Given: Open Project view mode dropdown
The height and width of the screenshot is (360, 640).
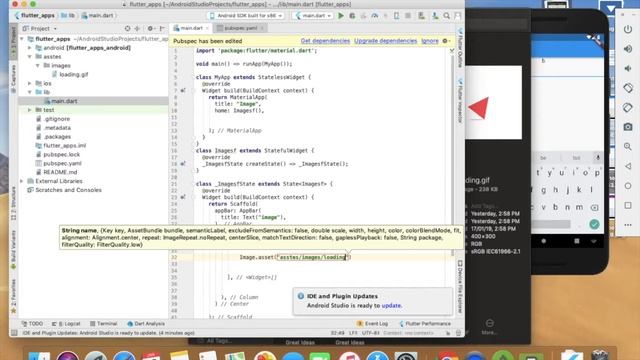Looking at the screenshot, I should 40,29.
